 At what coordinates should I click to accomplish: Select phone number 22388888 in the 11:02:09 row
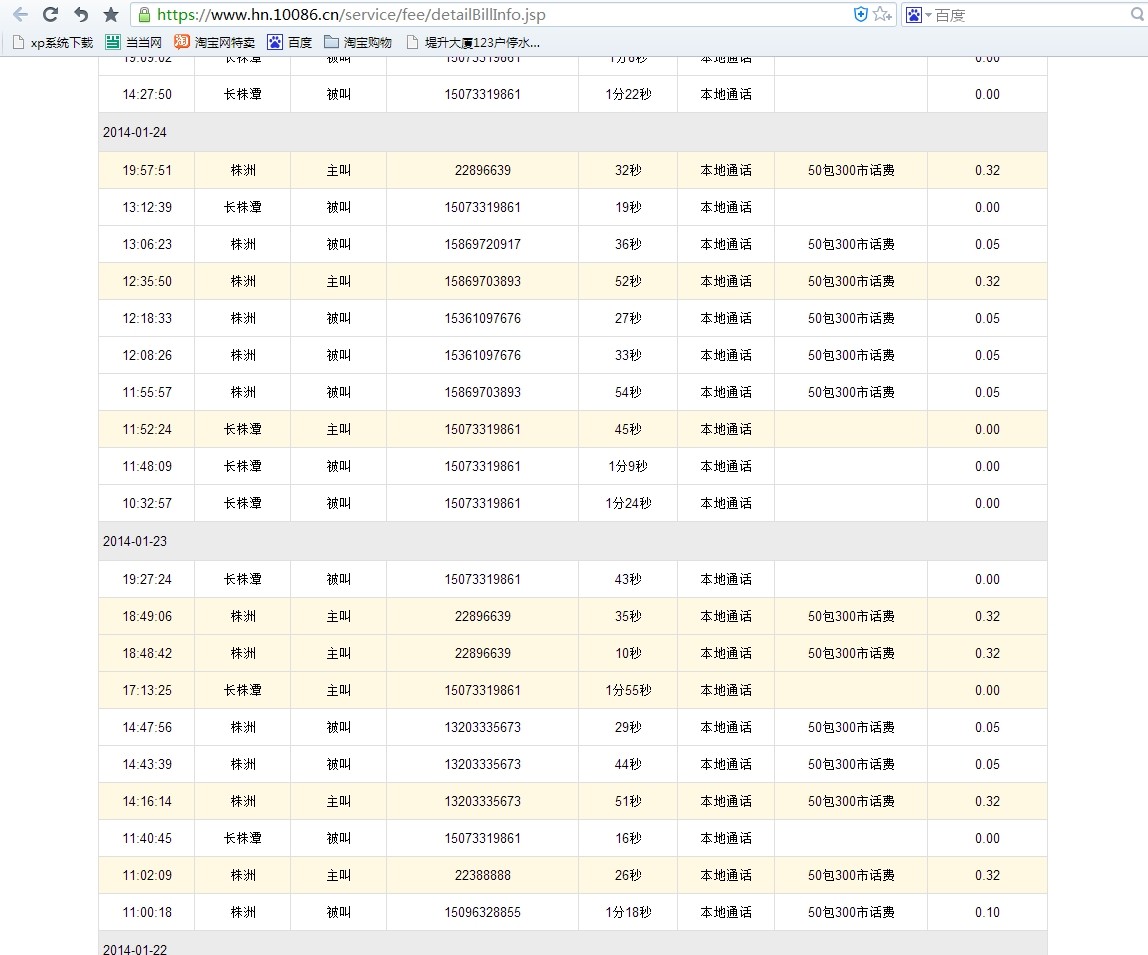point(482,875)
